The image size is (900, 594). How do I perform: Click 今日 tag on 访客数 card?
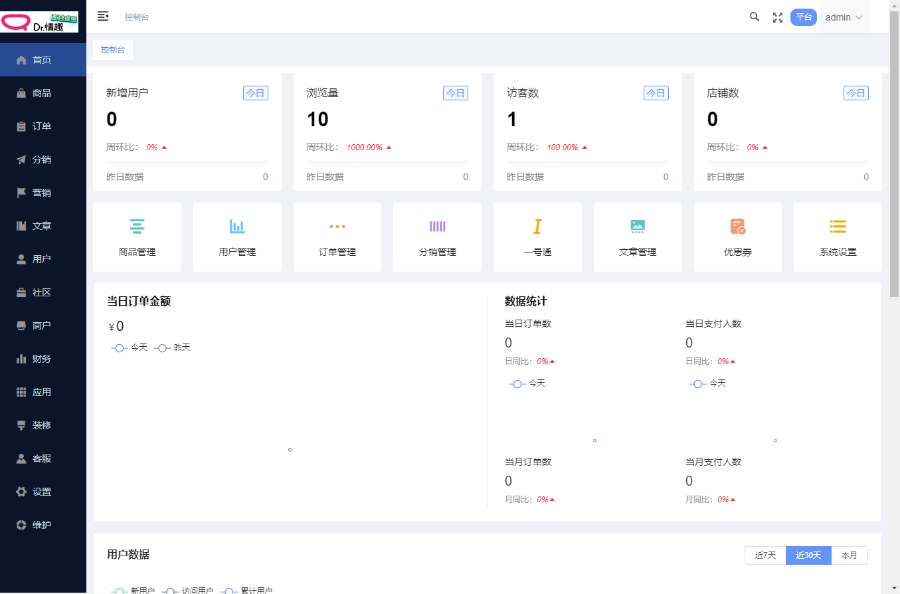pyautogui.click(x=655, y=93)
